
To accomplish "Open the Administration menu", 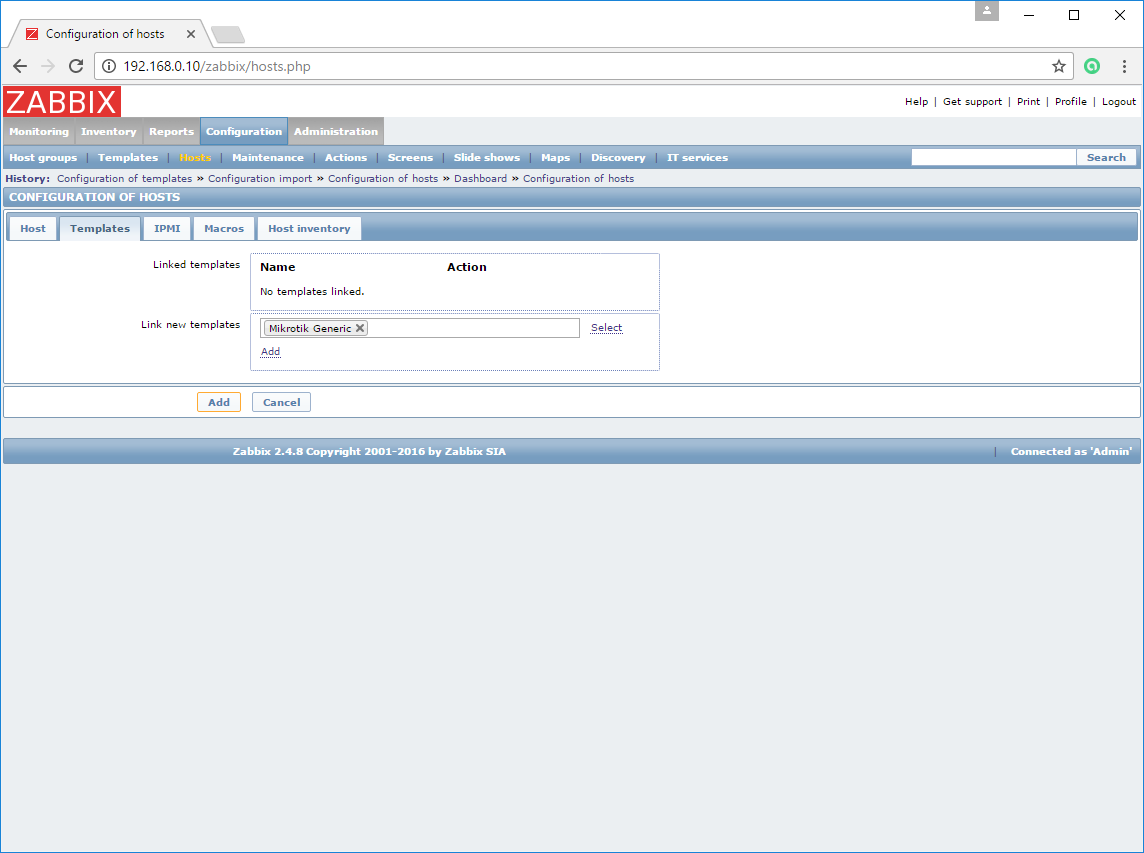I will (x=336, y=131).
